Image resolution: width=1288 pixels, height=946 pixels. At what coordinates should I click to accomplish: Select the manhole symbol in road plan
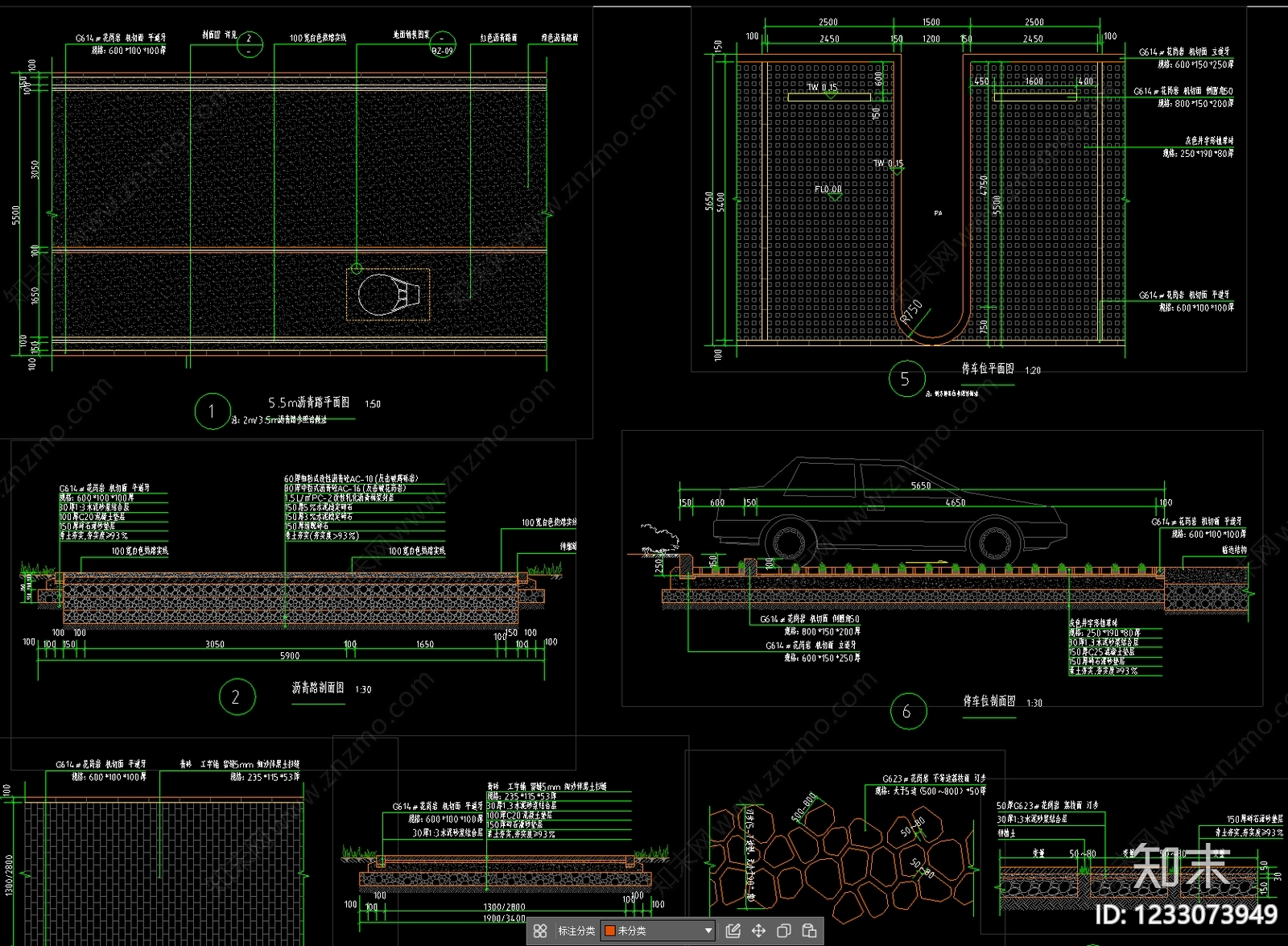point(389,295)
